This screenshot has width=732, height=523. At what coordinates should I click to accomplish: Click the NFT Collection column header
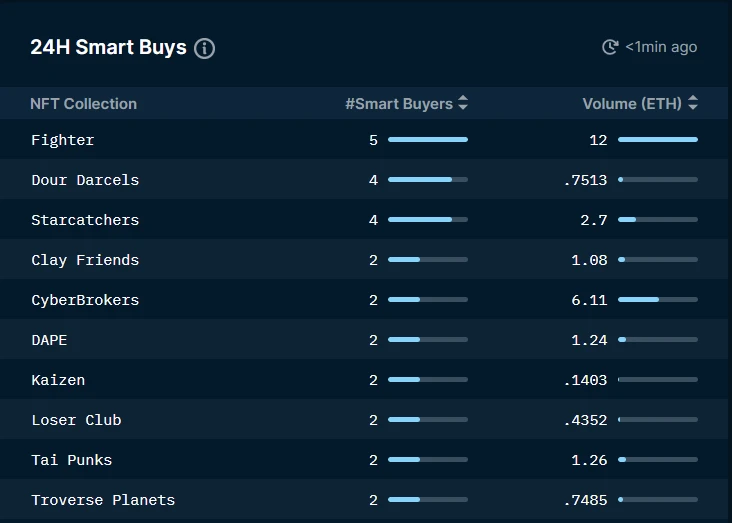[x=84, y=104]
